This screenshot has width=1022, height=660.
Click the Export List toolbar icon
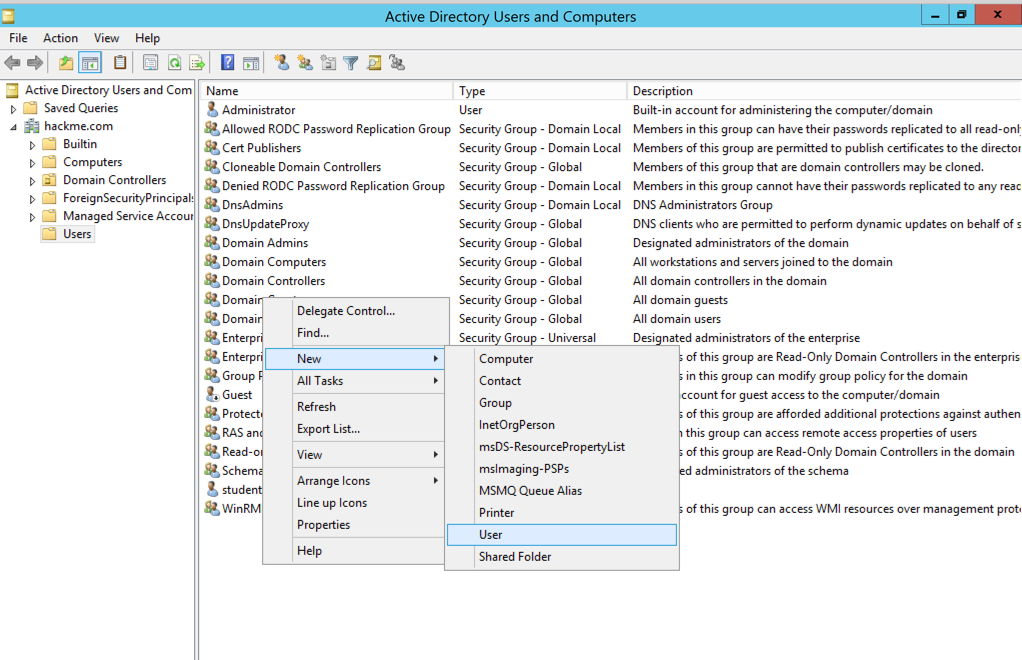coord(197,63)
